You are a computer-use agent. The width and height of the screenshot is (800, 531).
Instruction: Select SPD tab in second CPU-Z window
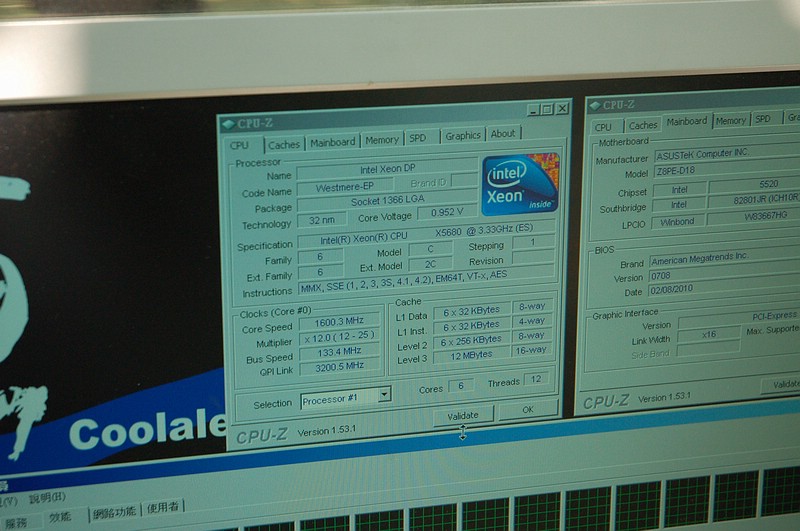[x=763, y=119]
